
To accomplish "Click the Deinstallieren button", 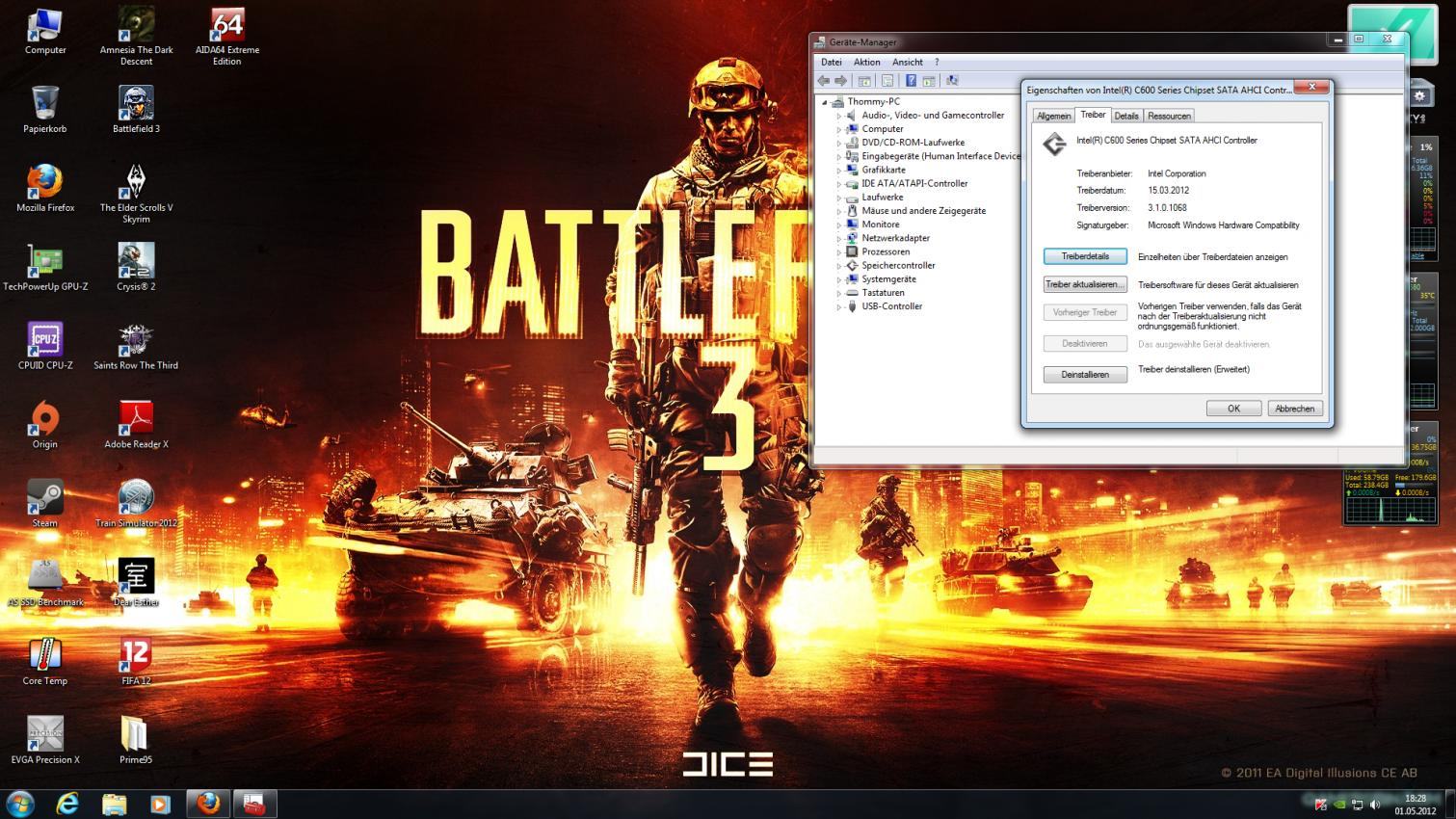I will coord(1085,375).
